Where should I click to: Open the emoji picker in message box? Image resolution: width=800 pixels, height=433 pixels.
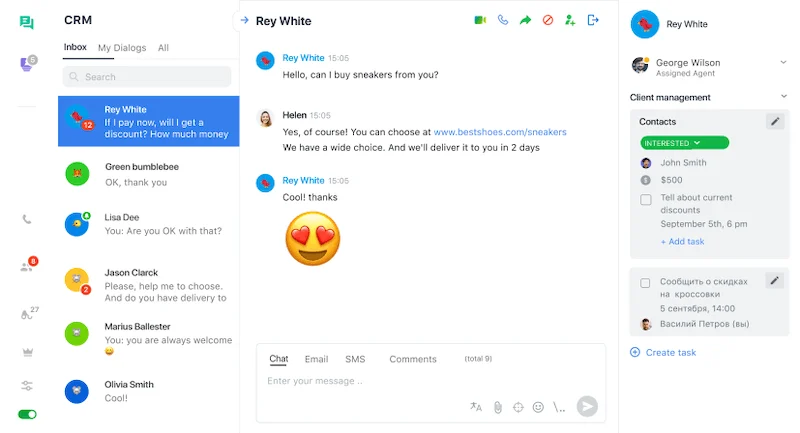tap(538, 407)
